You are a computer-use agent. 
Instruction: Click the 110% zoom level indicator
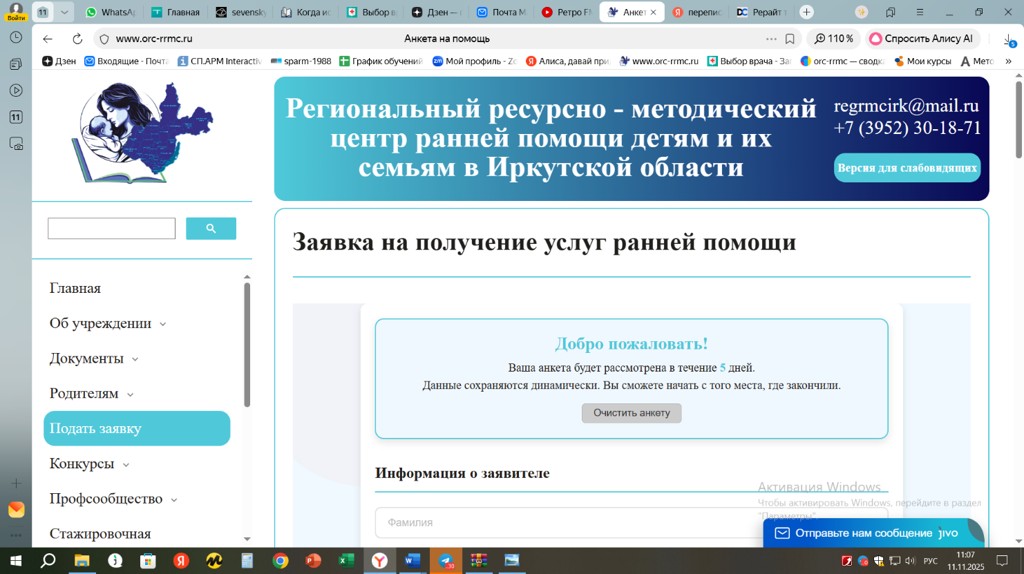pos(834,39)
